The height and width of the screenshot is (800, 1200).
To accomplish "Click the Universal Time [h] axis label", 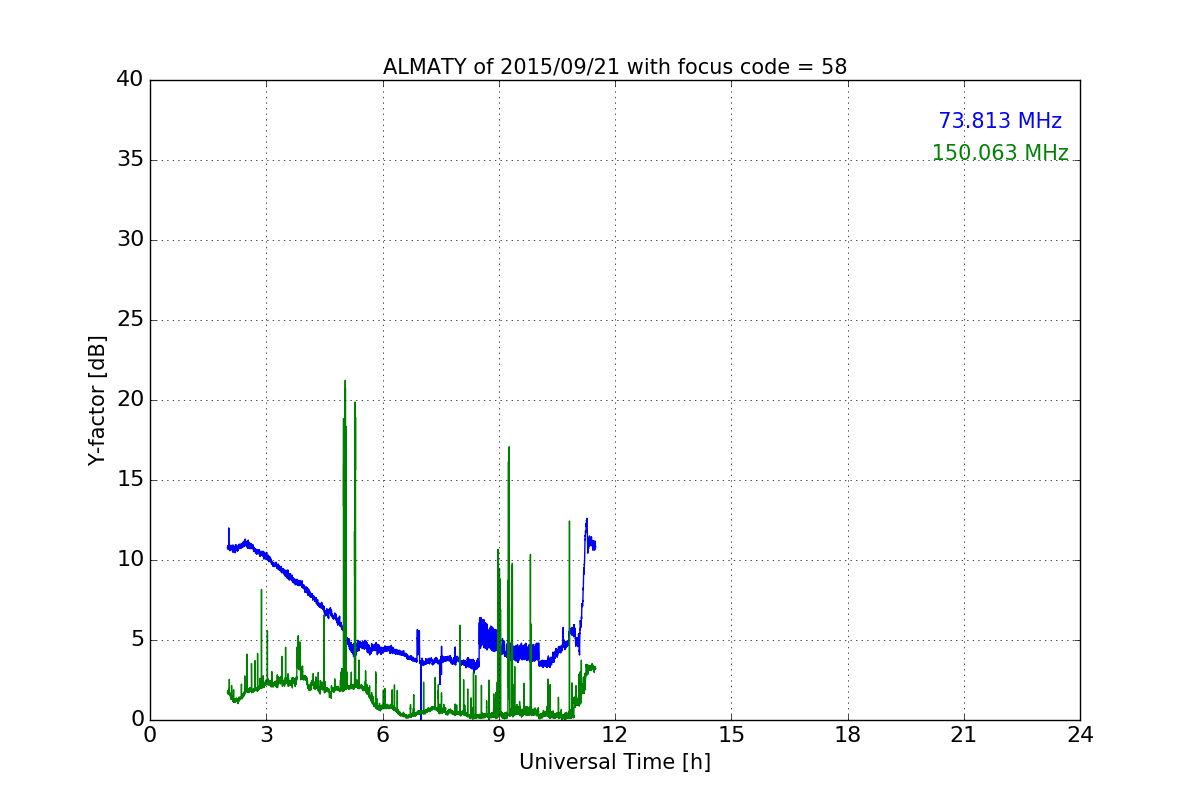I will click(615, 762).
